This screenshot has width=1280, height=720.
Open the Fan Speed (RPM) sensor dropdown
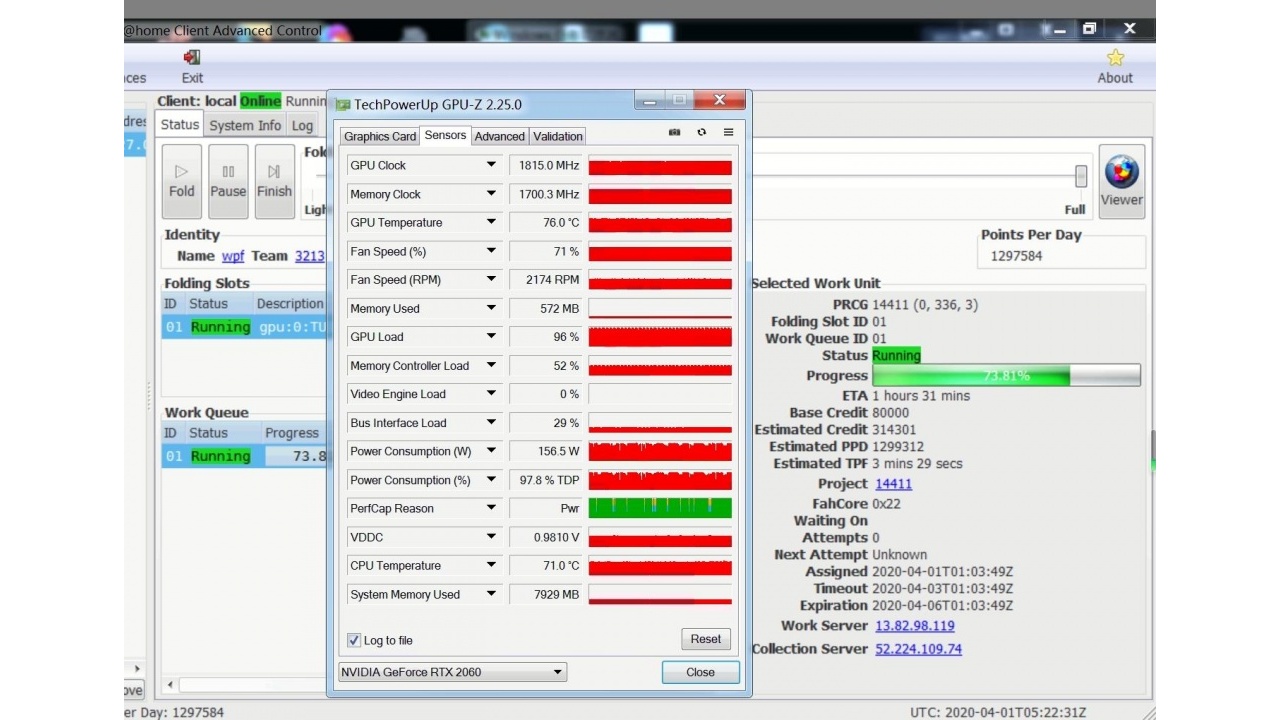pyautogui.click(x=491, y=279)
